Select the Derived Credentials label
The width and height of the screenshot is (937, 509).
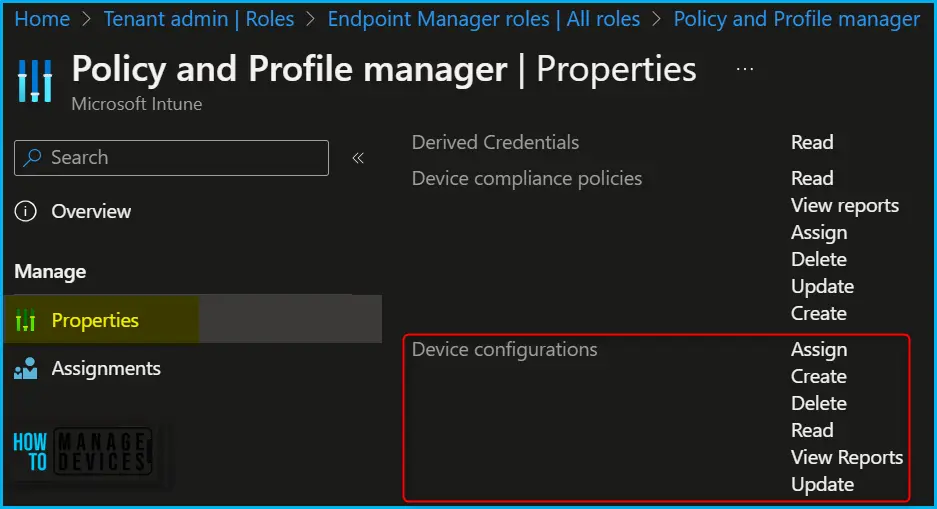point(495,142)
